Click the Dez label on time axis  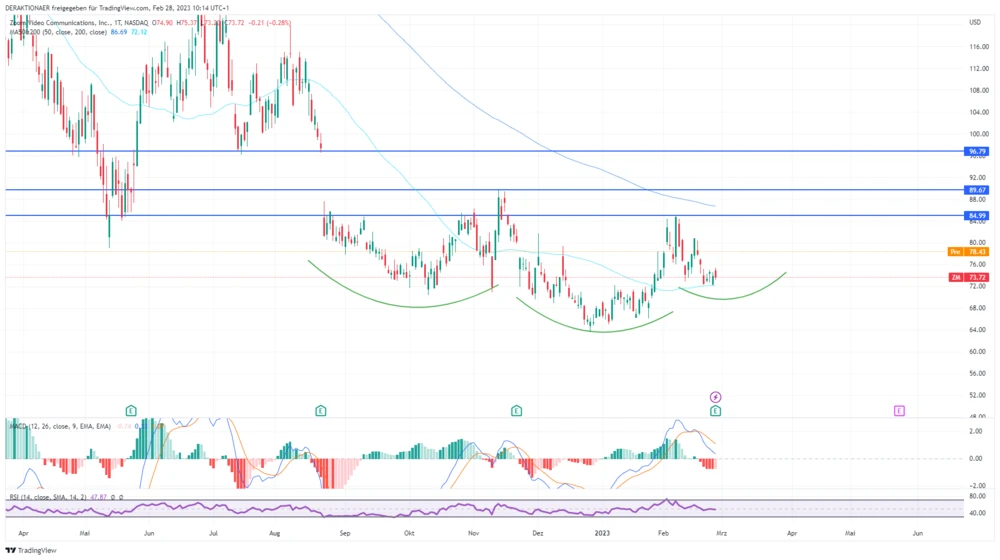pyautogui.click(x=538, y=533)
